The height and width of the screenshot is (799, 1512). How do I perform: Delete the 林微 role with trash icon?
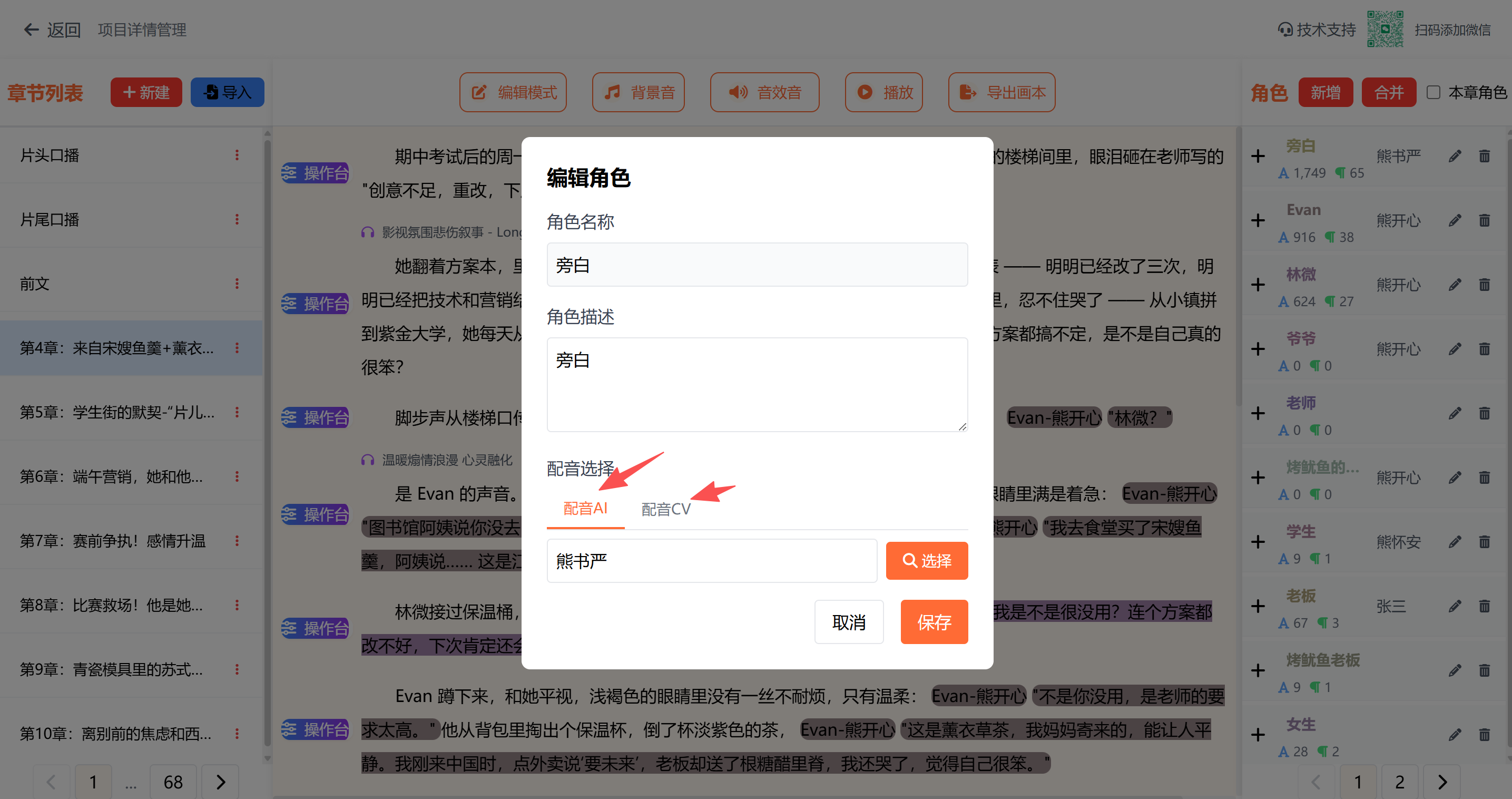coord(1484,285)
